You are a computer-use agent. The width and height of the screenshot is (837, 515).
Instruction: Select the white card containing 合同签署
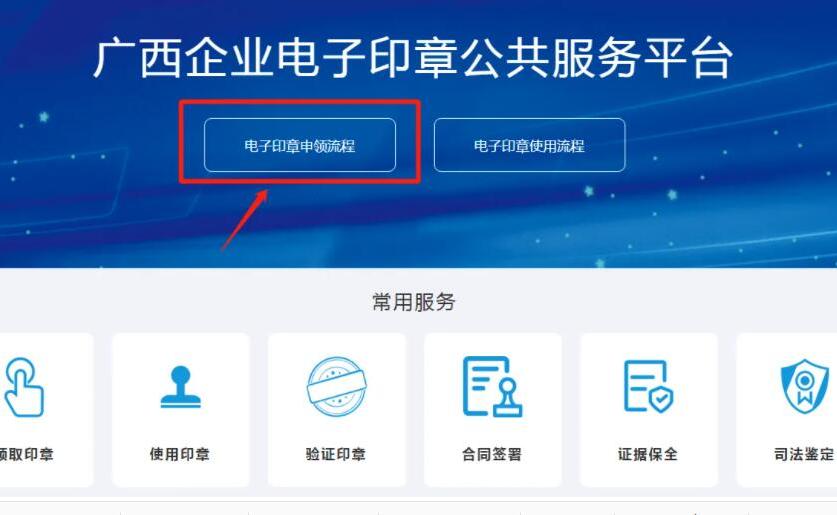click(493, 410)
